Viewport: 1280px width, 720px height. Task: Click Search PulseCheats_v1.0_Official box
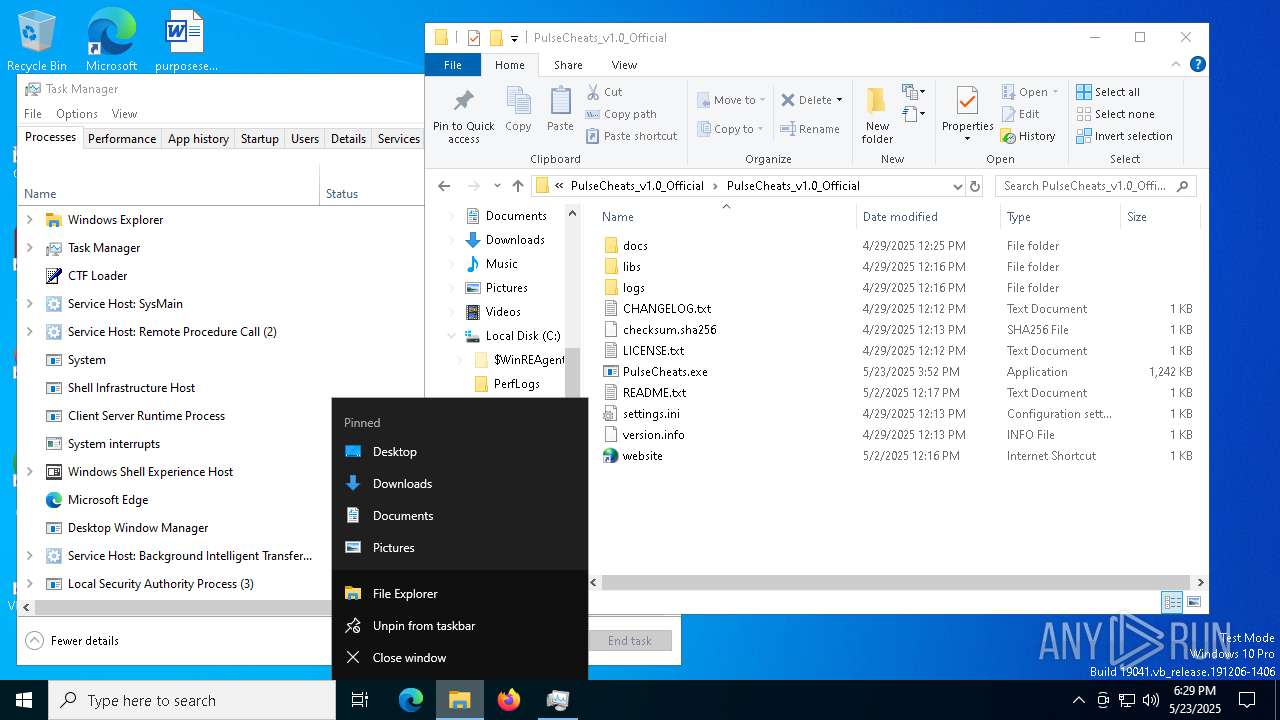(1095, 186)
